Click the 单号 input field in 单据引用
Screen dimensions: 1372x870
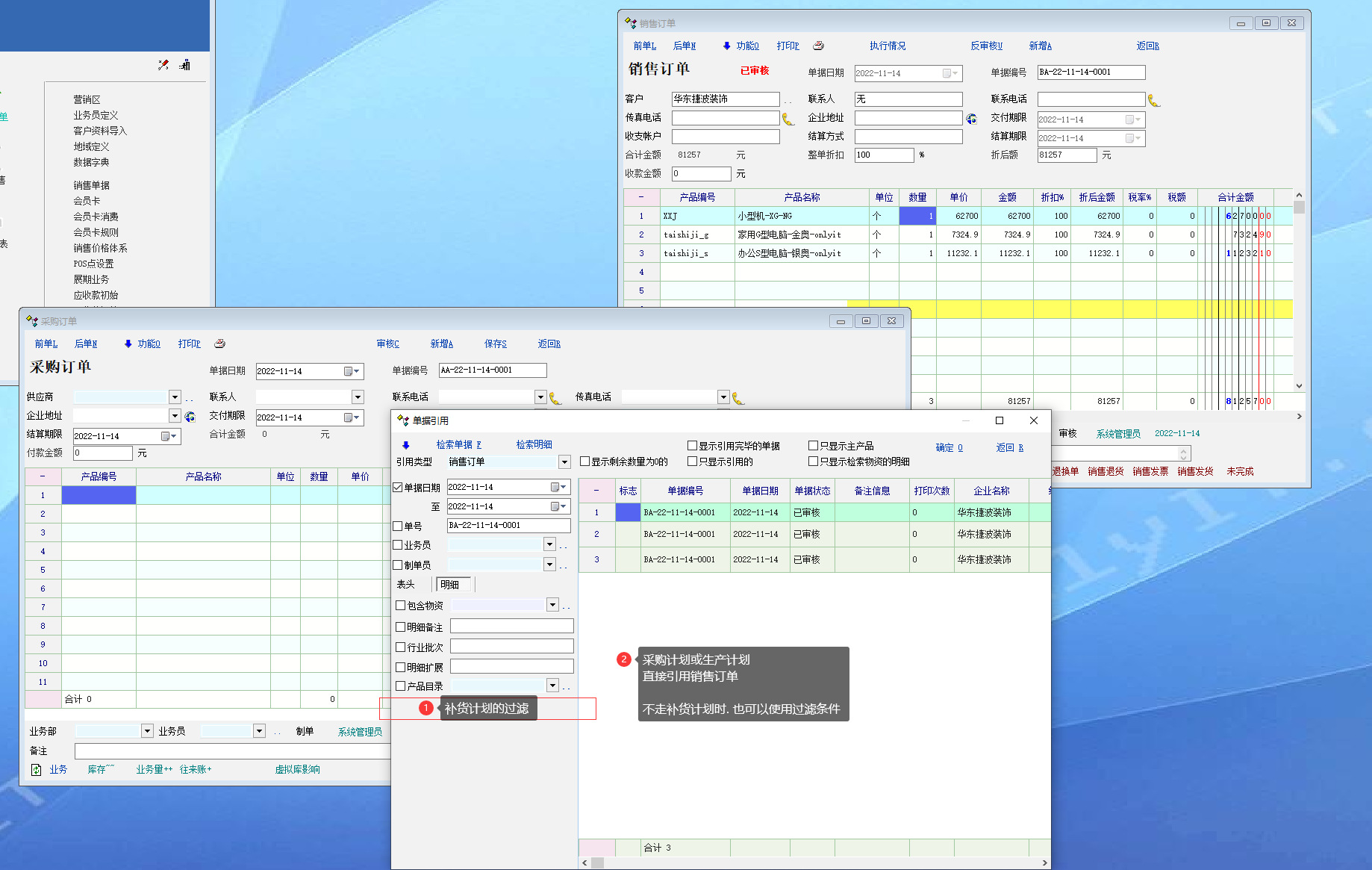point(508,526)
